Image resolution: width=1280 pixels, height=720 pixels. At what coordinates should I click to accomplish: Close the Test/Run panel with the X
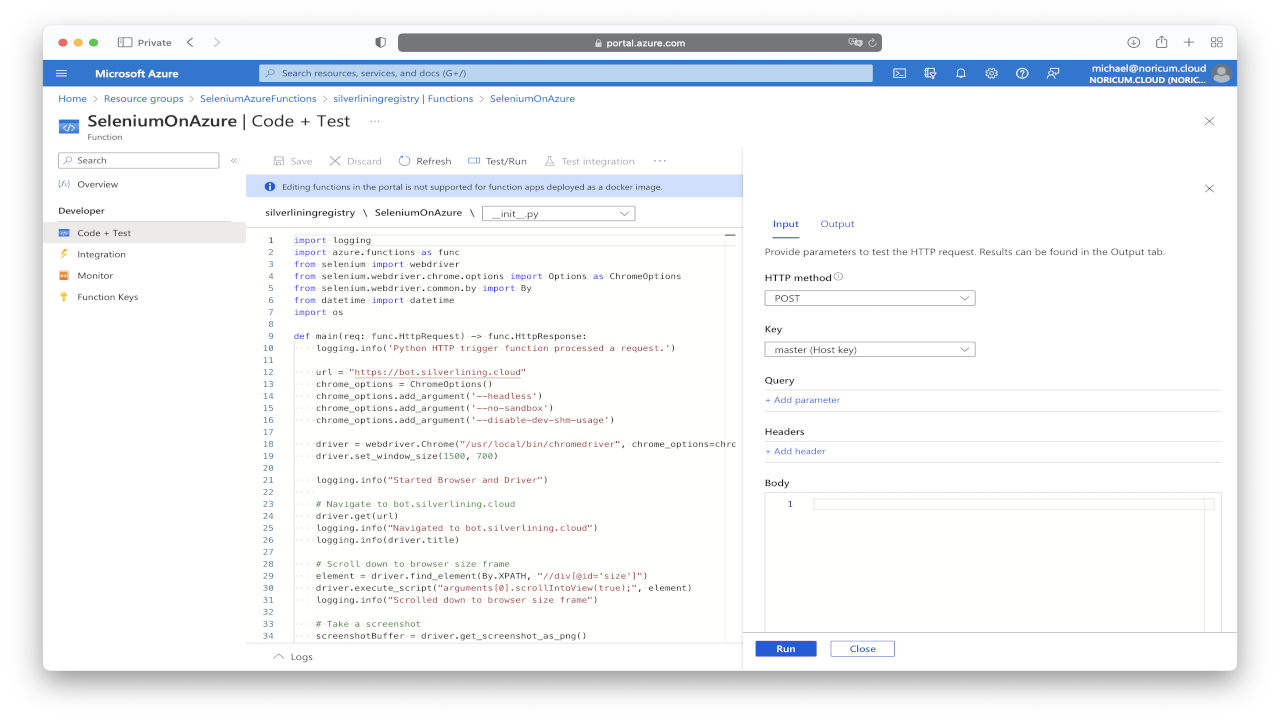[x=1209, y=188]
